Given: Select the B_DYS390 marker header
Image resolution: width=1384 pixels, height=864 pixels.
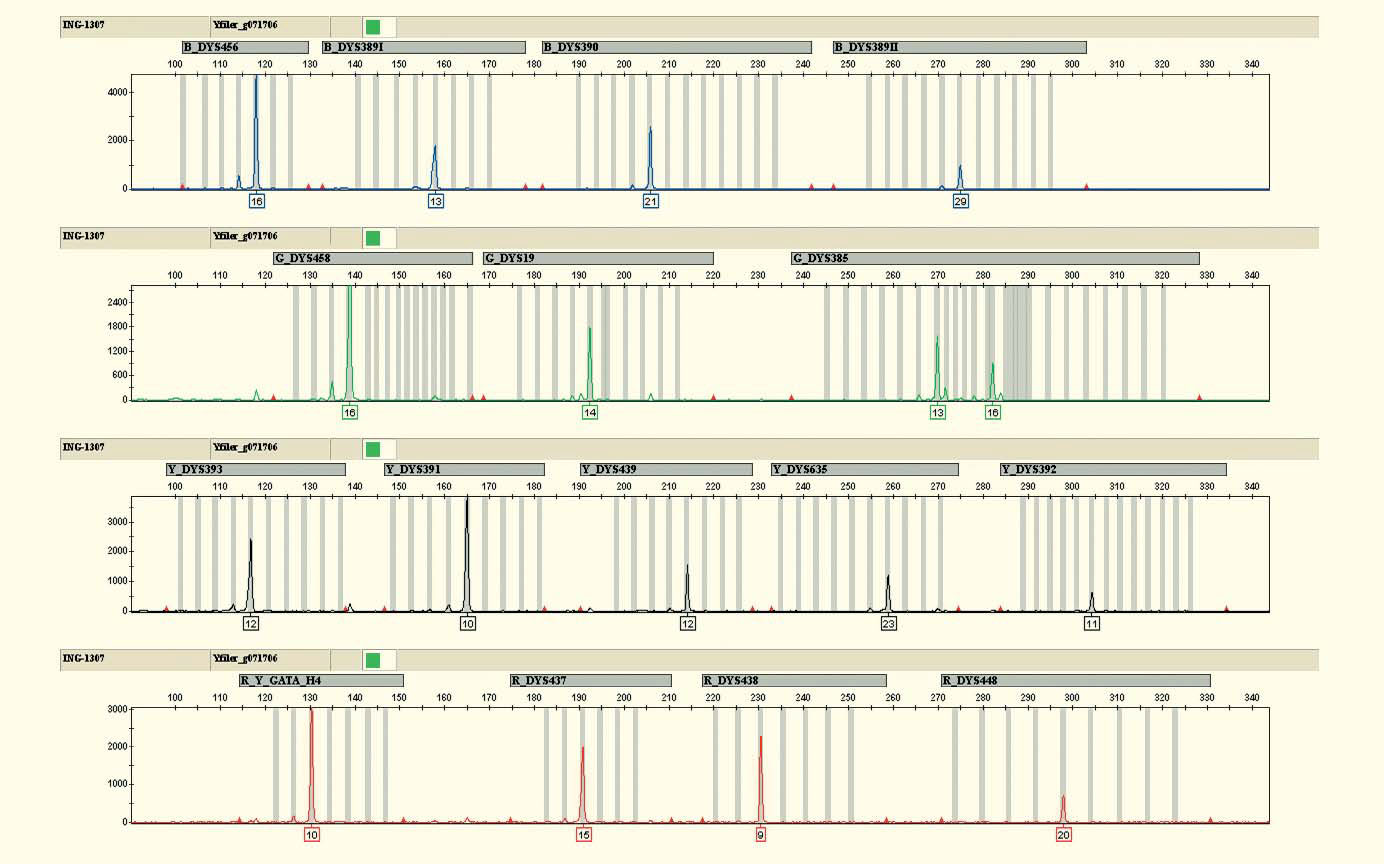Looking at the screenshot, I should pyautogui.click(x=676, y=47).
